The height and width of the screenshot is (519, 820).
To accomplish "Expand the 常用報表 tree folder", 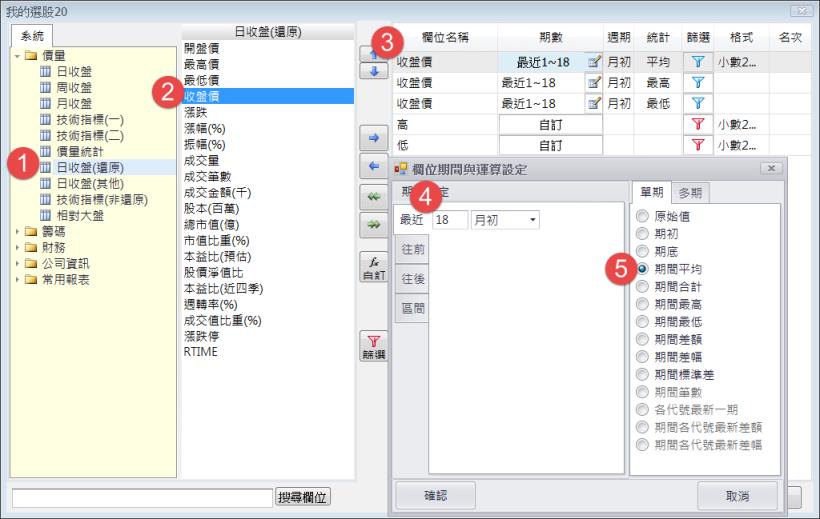I will [x=17, y=279].
